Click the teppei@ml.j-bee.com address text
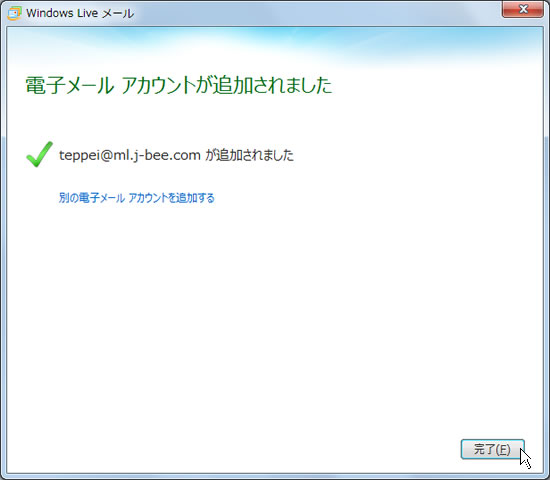 coord(130,155)
